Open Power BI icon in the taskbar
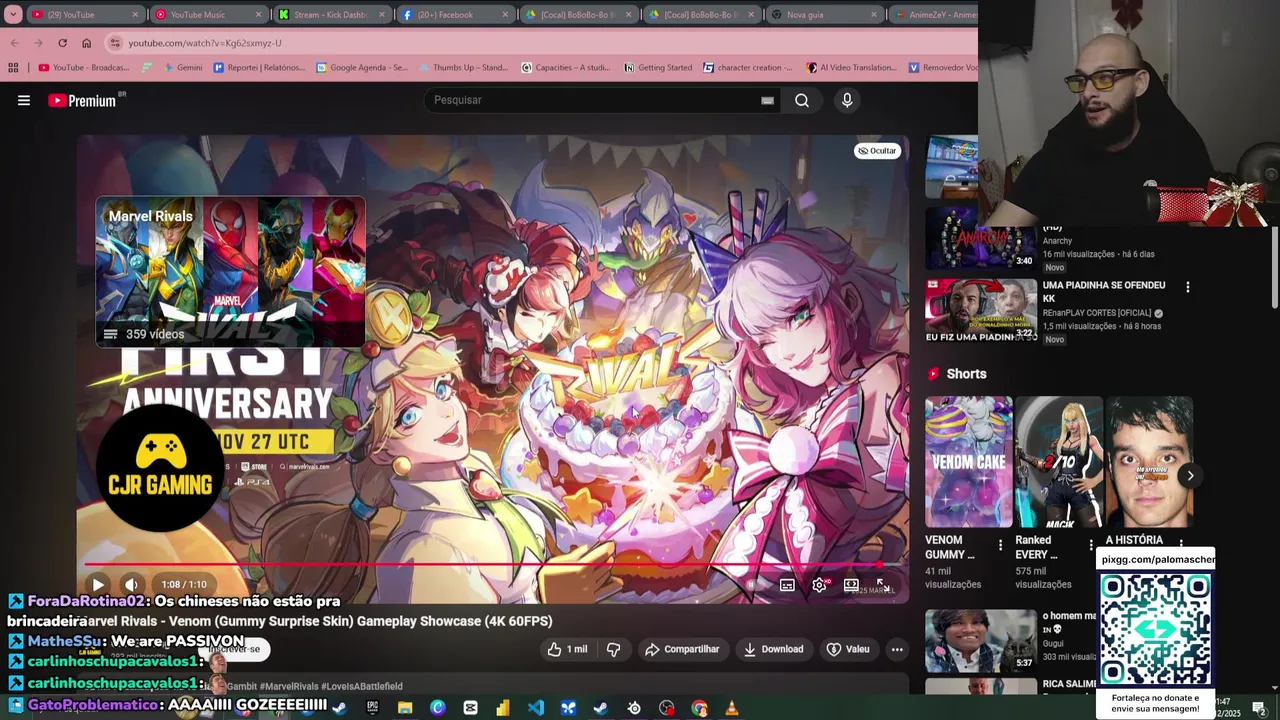Screen dimensions: 1280x720 [x=503, y=708]
